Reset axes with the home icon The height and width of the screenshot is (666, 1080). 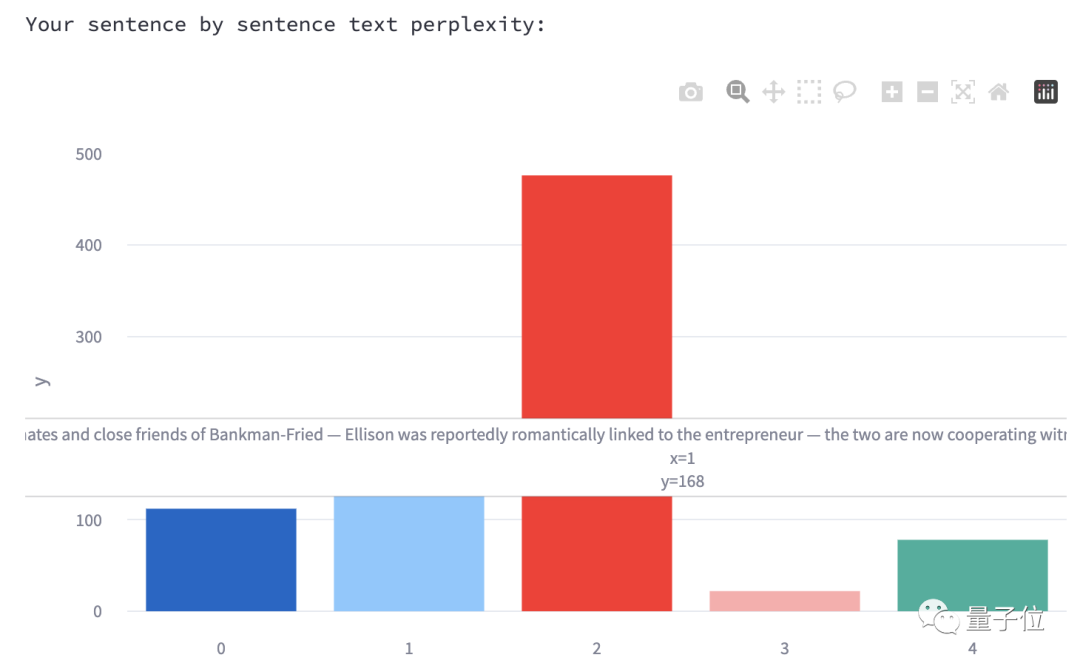pos(998,93)
